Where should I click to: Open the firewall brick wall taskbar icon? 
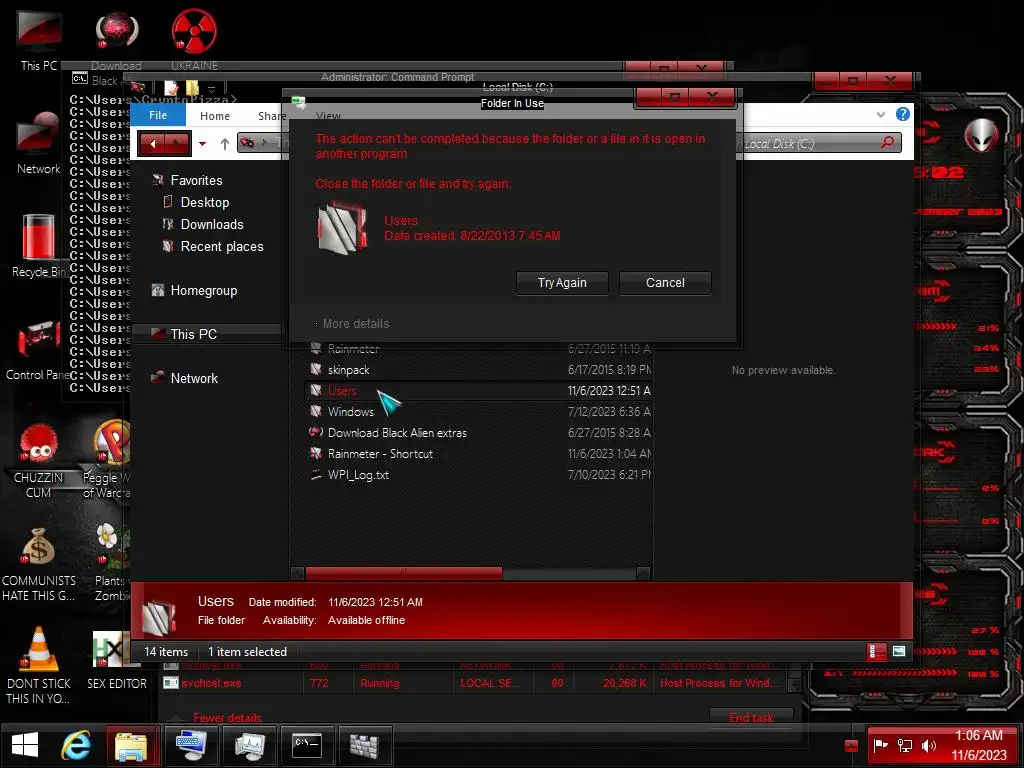click(x=365, y=744)
